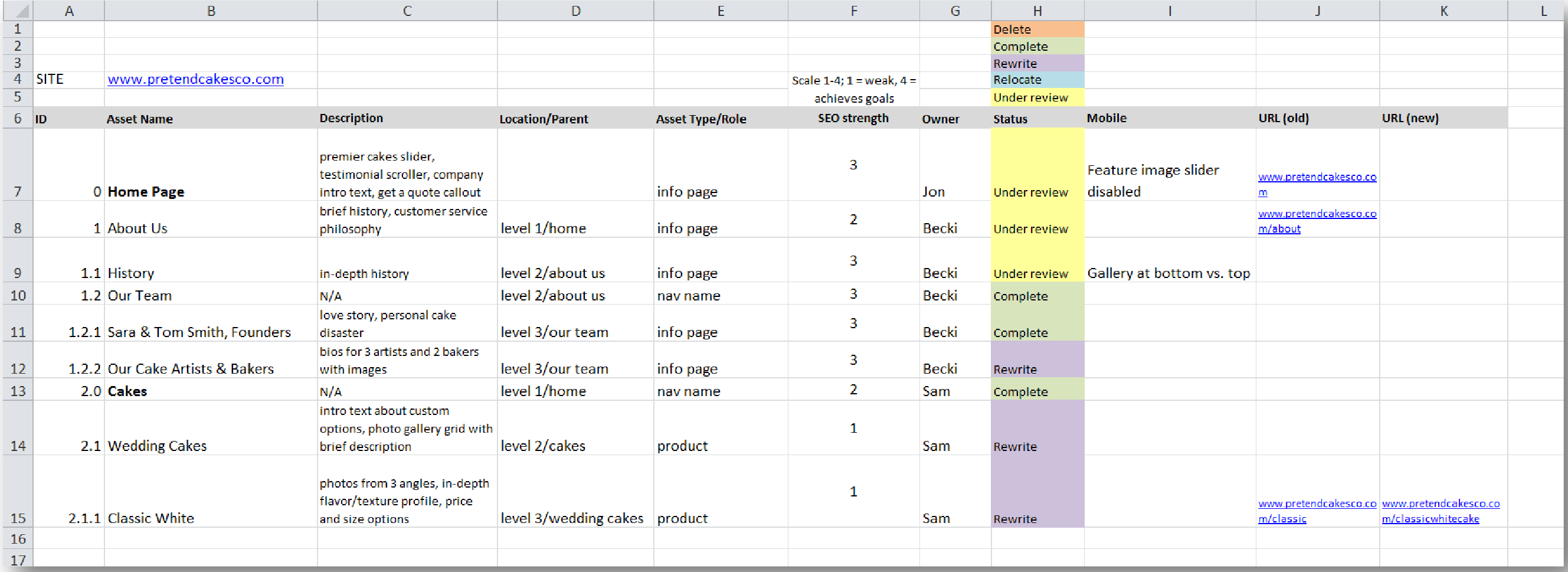Select column E header
This screenshot has width=1568, height=572.
[x=721, y=11]
